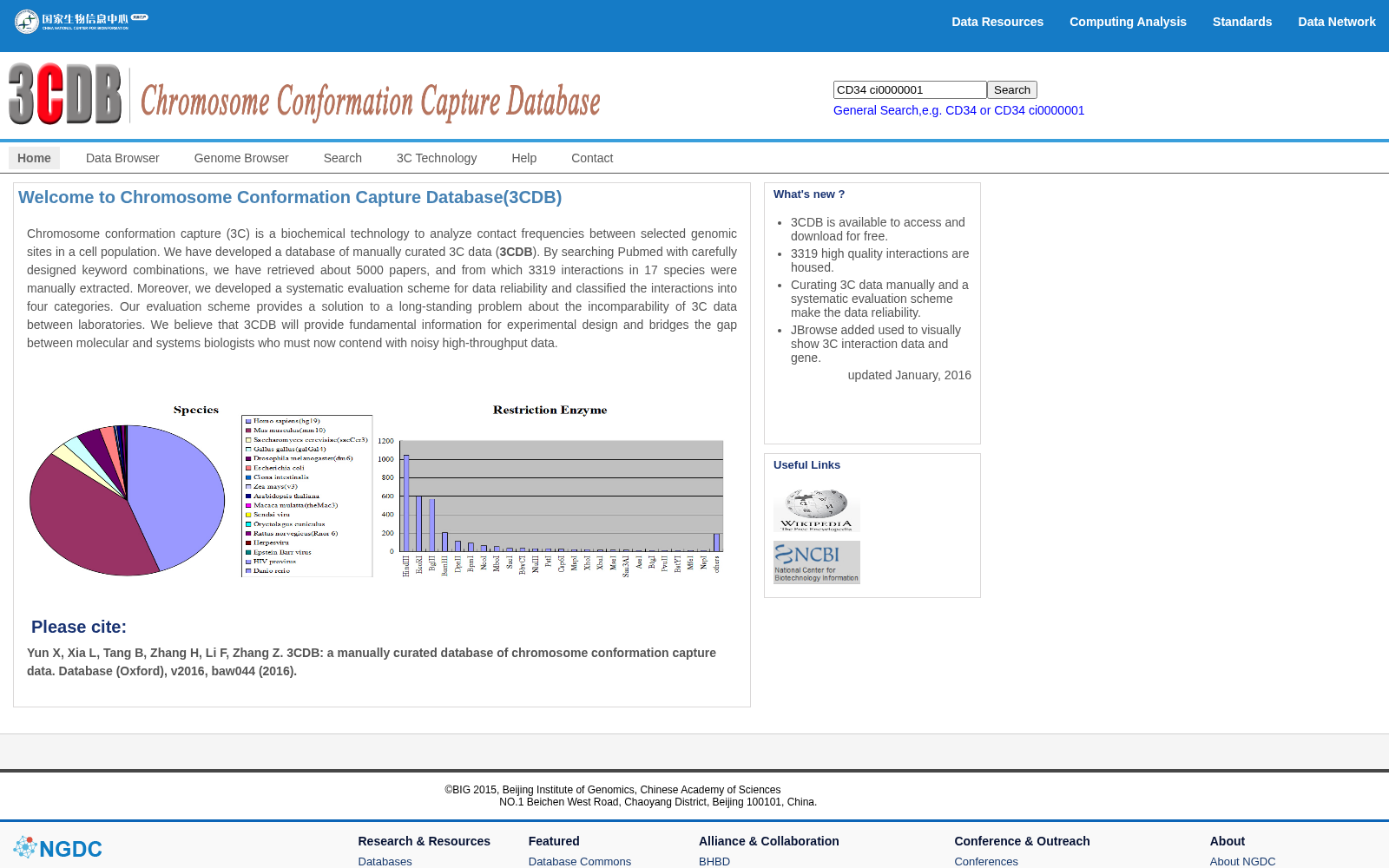Click 'JBrowse added' news bullet
The image size is (1389, 868).
(x=876, y=344)
